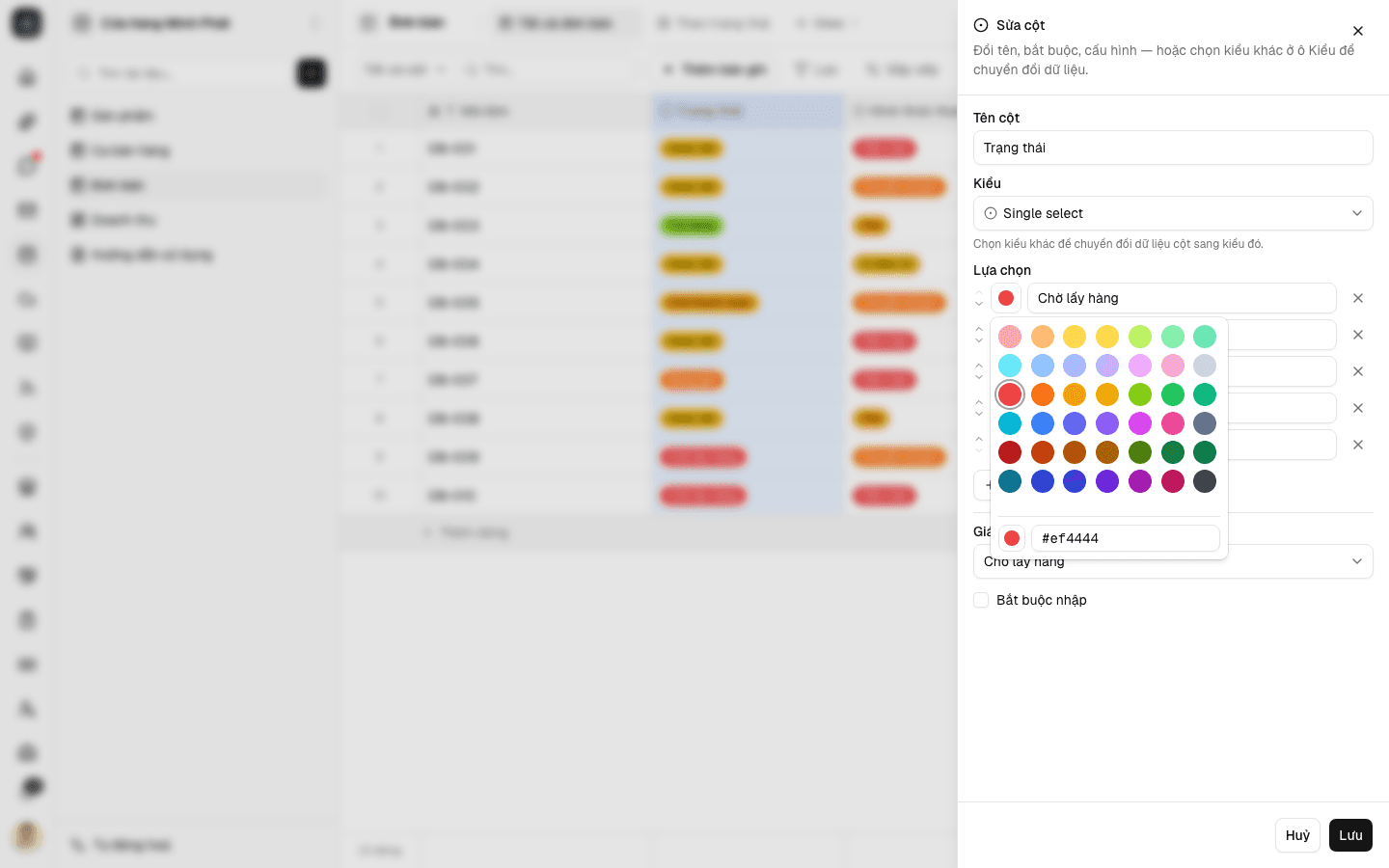Save changes with the Lưu button
The width and height of the screenshot is (1389, 868).
point(1350,835)
